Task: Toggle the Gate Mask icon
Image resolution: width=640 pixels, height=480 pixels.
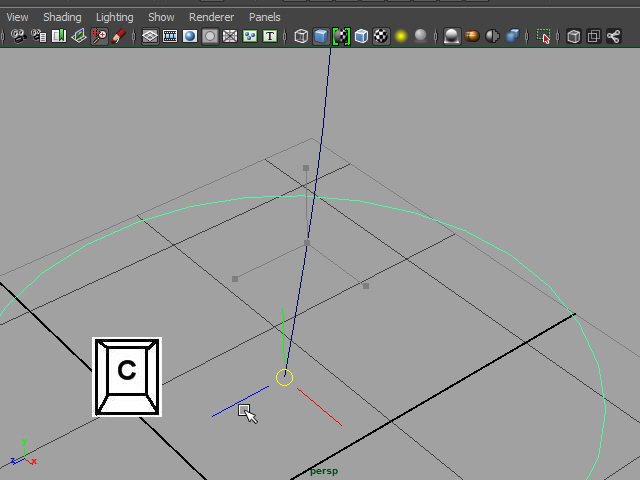Action: [x=210, y=36]
